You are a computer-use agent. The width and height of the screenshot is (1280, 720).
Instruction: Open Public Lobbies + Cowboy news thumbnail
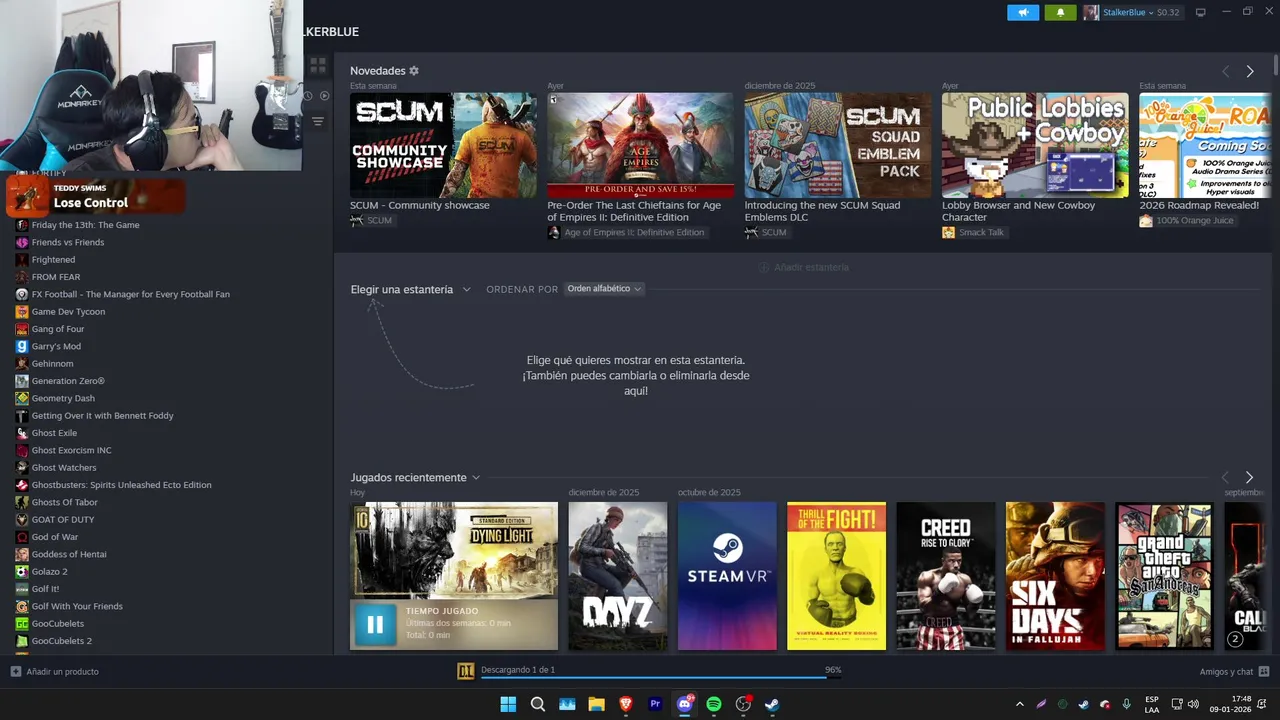(x=1035, y=145)
